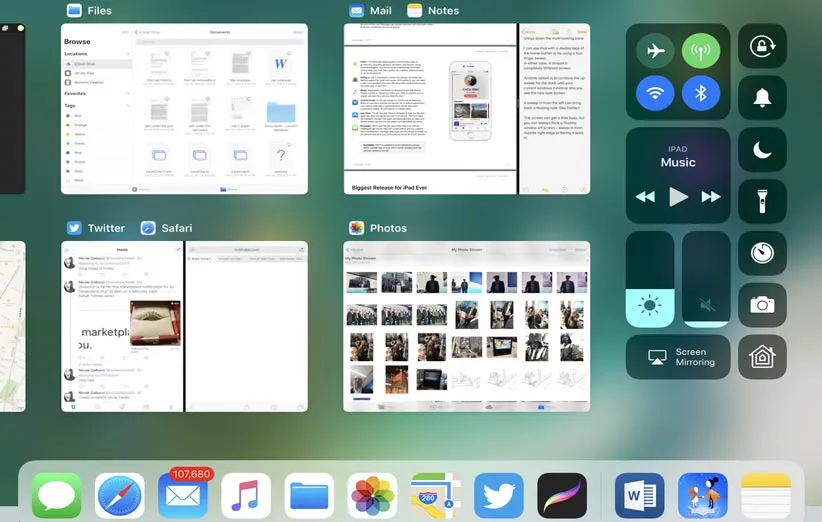Open the Home control button
This screenshot has width=822, height=522.
pyautogui.click(x=762, y=357)
